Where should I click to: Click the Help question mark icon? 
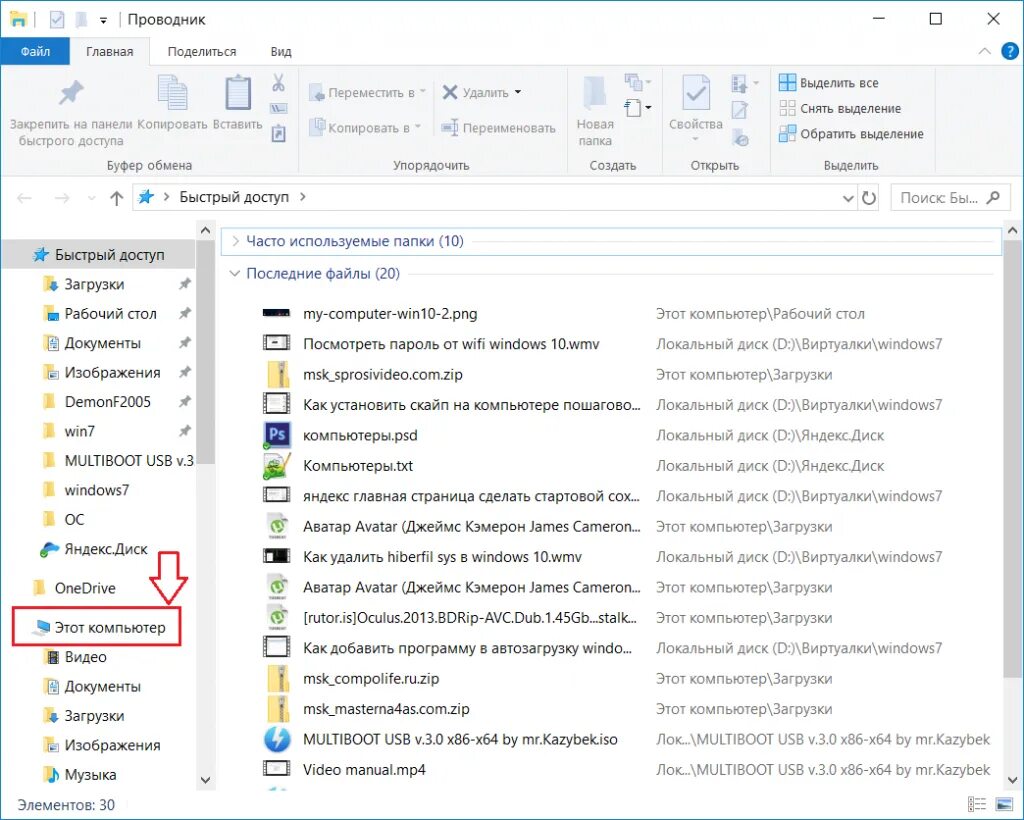[1010, 51]
